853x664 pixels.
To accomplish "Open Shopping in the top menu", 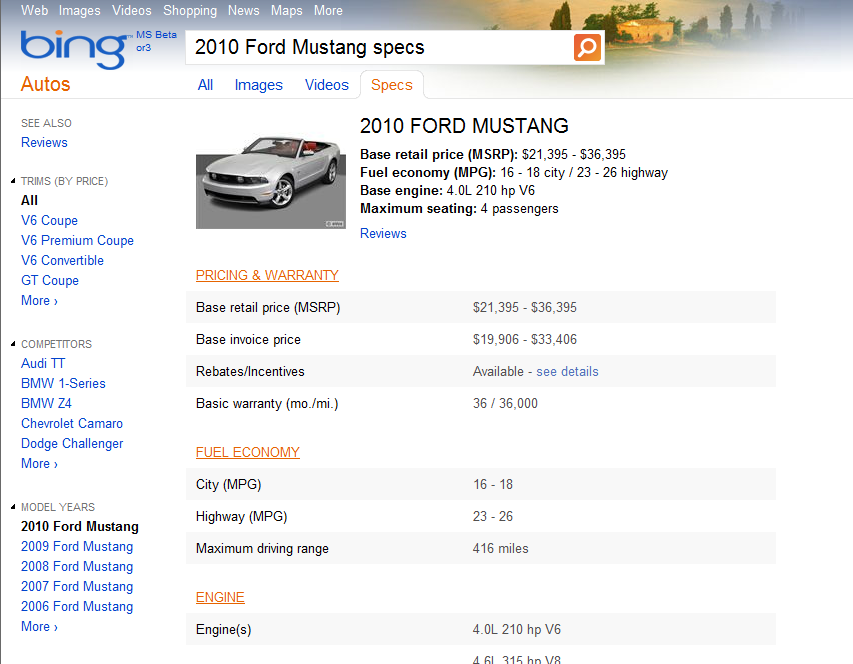I will click(190, 11).
